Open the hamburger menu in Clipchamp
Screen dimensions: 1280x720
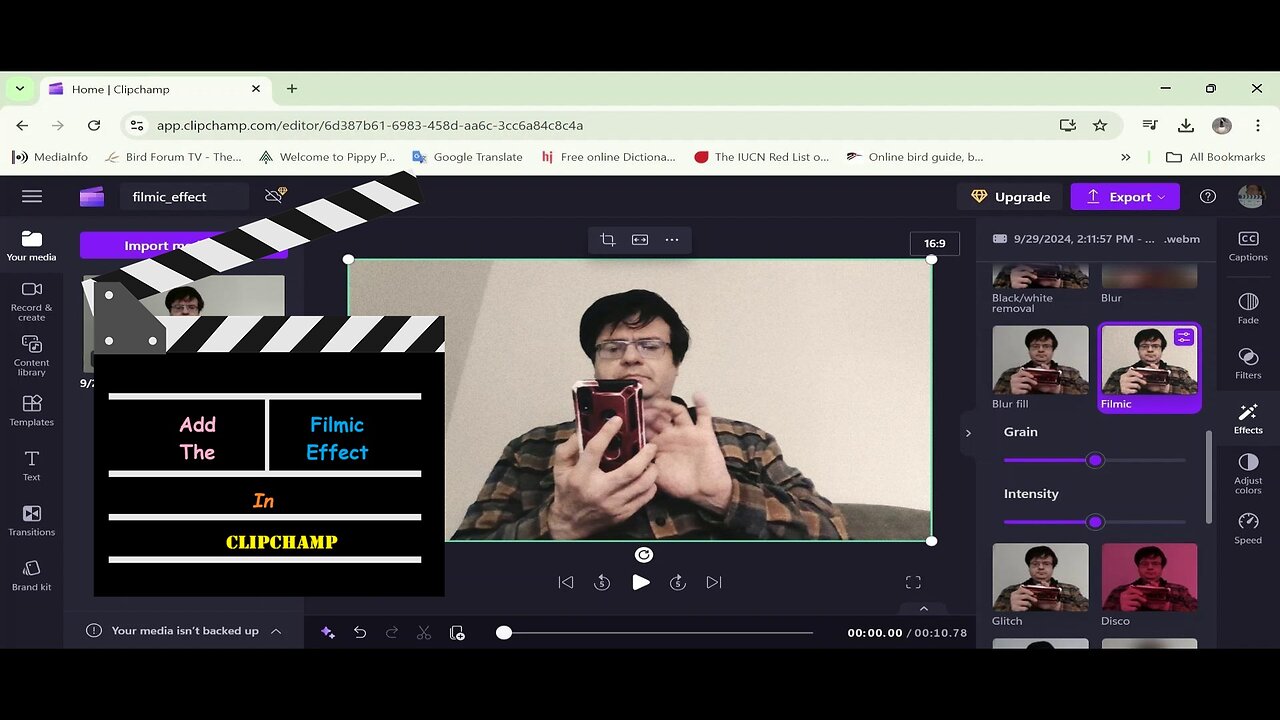click(x=32, y=197)
